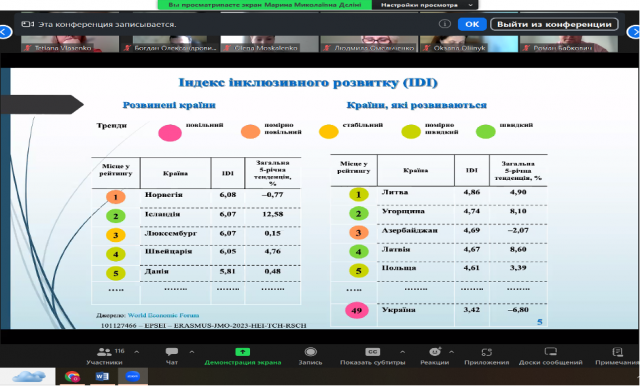Open the Notes icon in toolbar
Viewport: 640px width, 386px height.
[618, 352]
